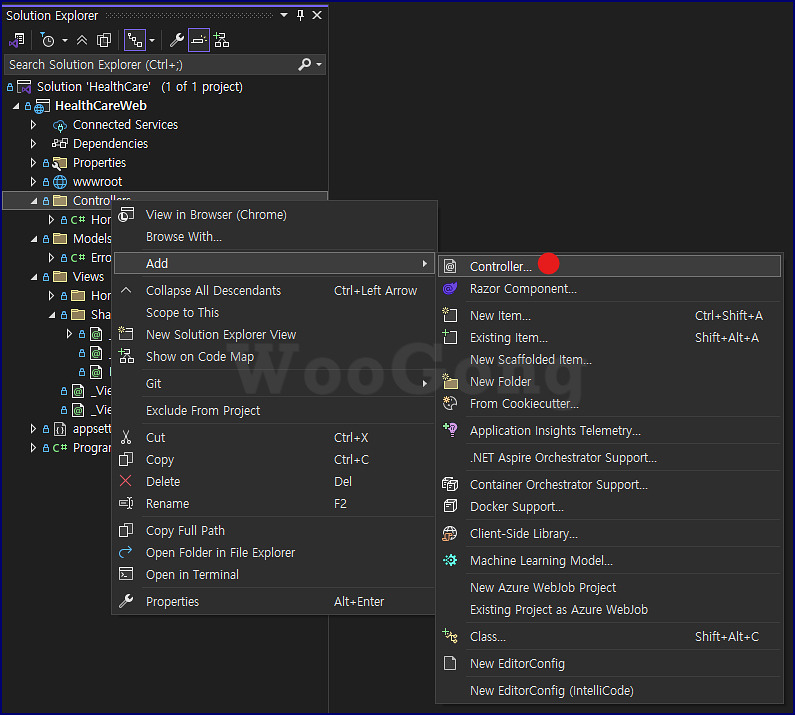Choose Open in Terminal
Screen dimensions: 795x715
coord(274,575)
